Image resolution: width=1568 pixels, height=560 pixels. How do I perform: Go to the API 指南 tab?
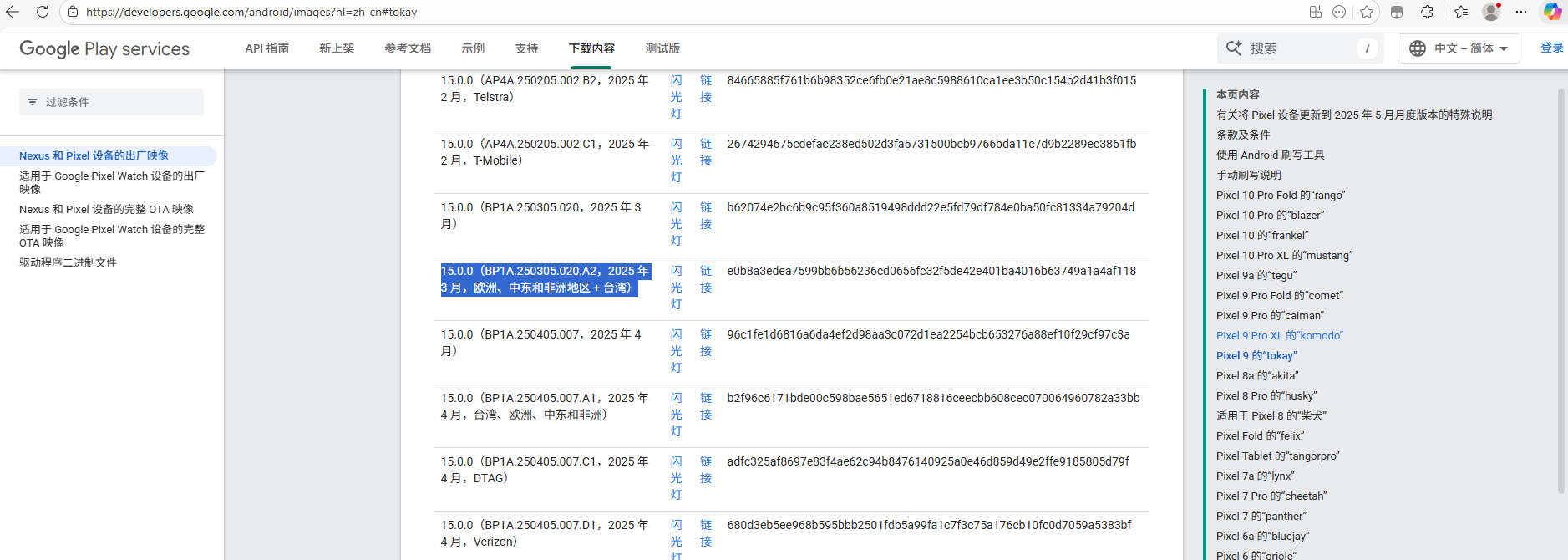pyautogui.click(x=267, y=48)
